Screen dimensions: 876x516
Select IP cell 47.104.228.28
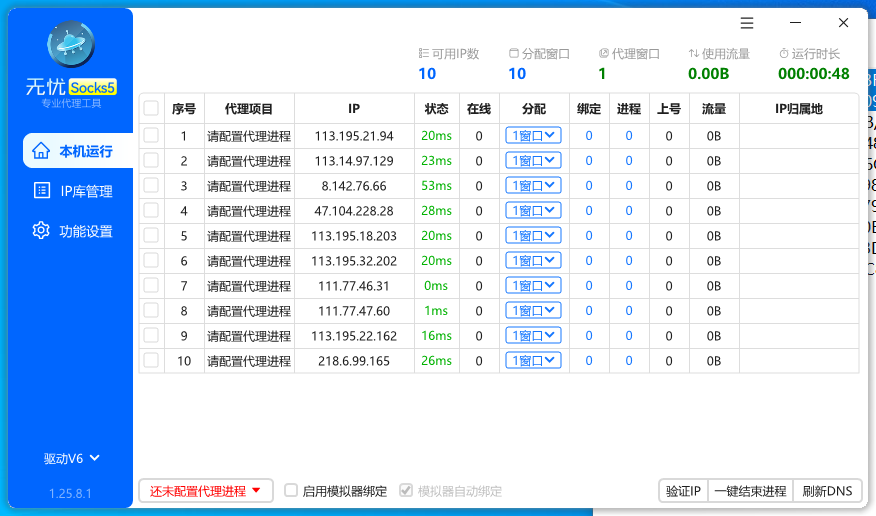(354, 211)
